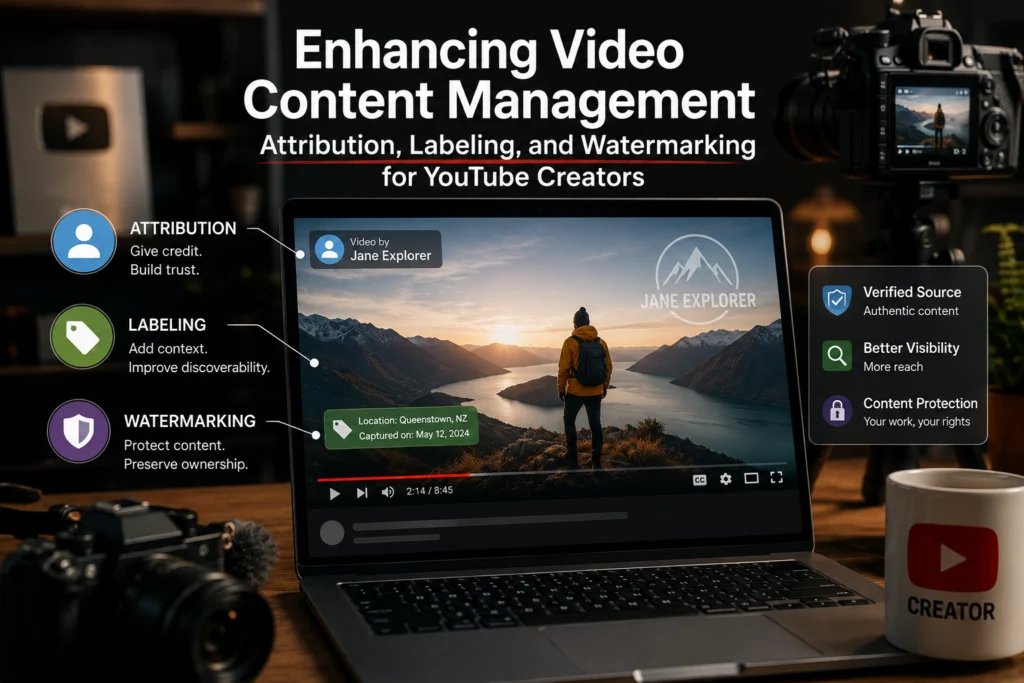Click tag icon in green location label
1024x683 pixels.
tap(342, 428)
